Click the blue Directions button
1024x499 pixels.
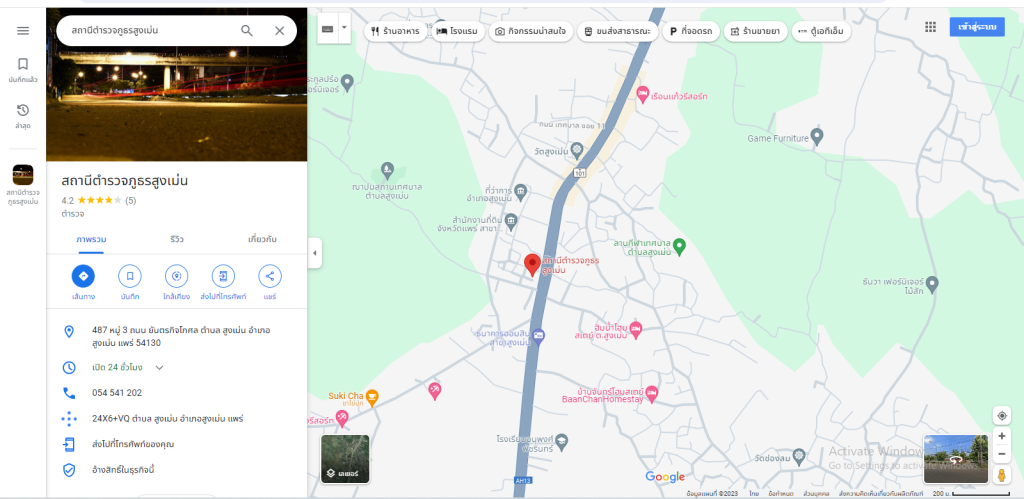point(83,276)
